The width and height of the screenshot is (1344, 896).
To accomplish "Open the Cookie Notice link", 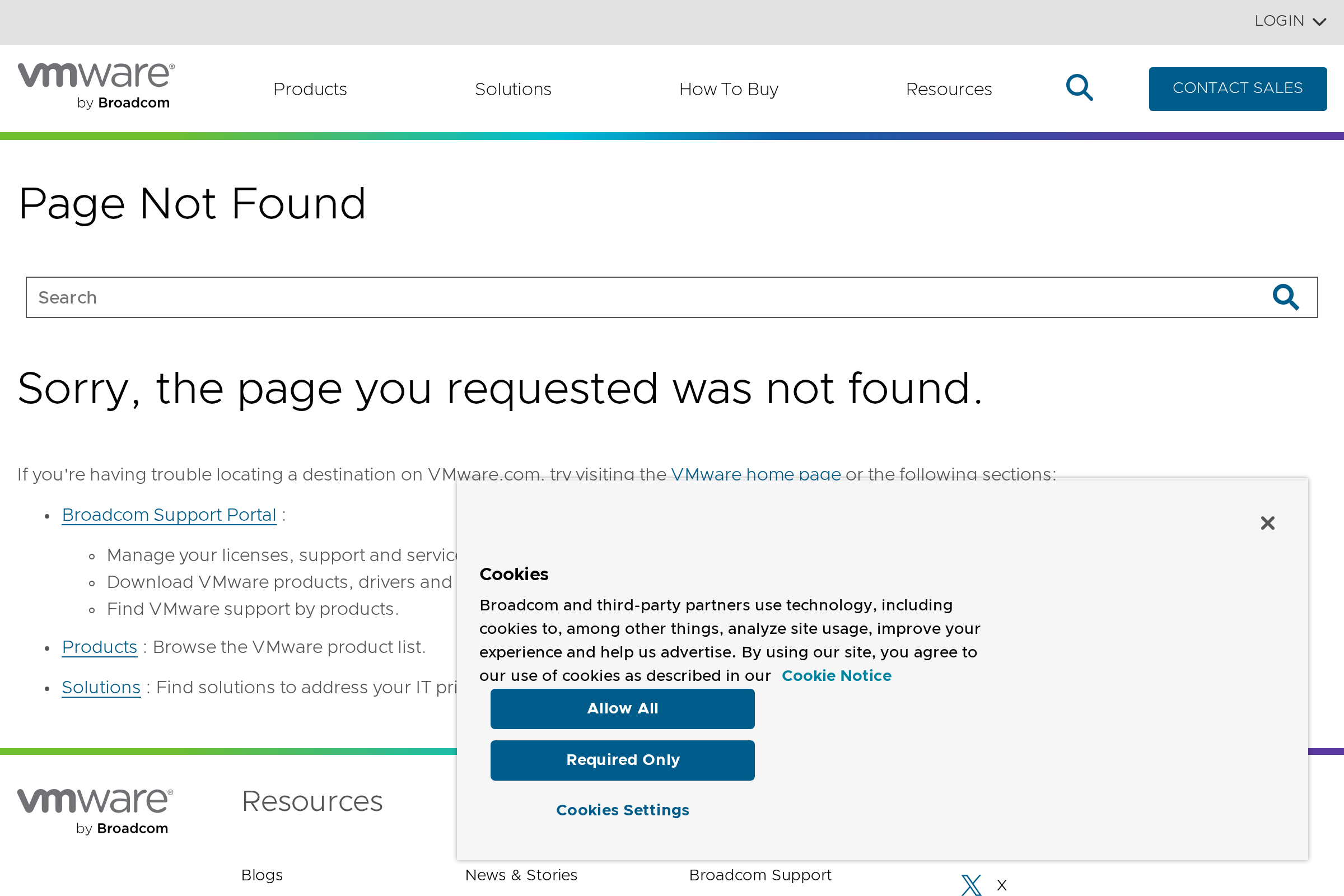I will [x=836, y=675].
